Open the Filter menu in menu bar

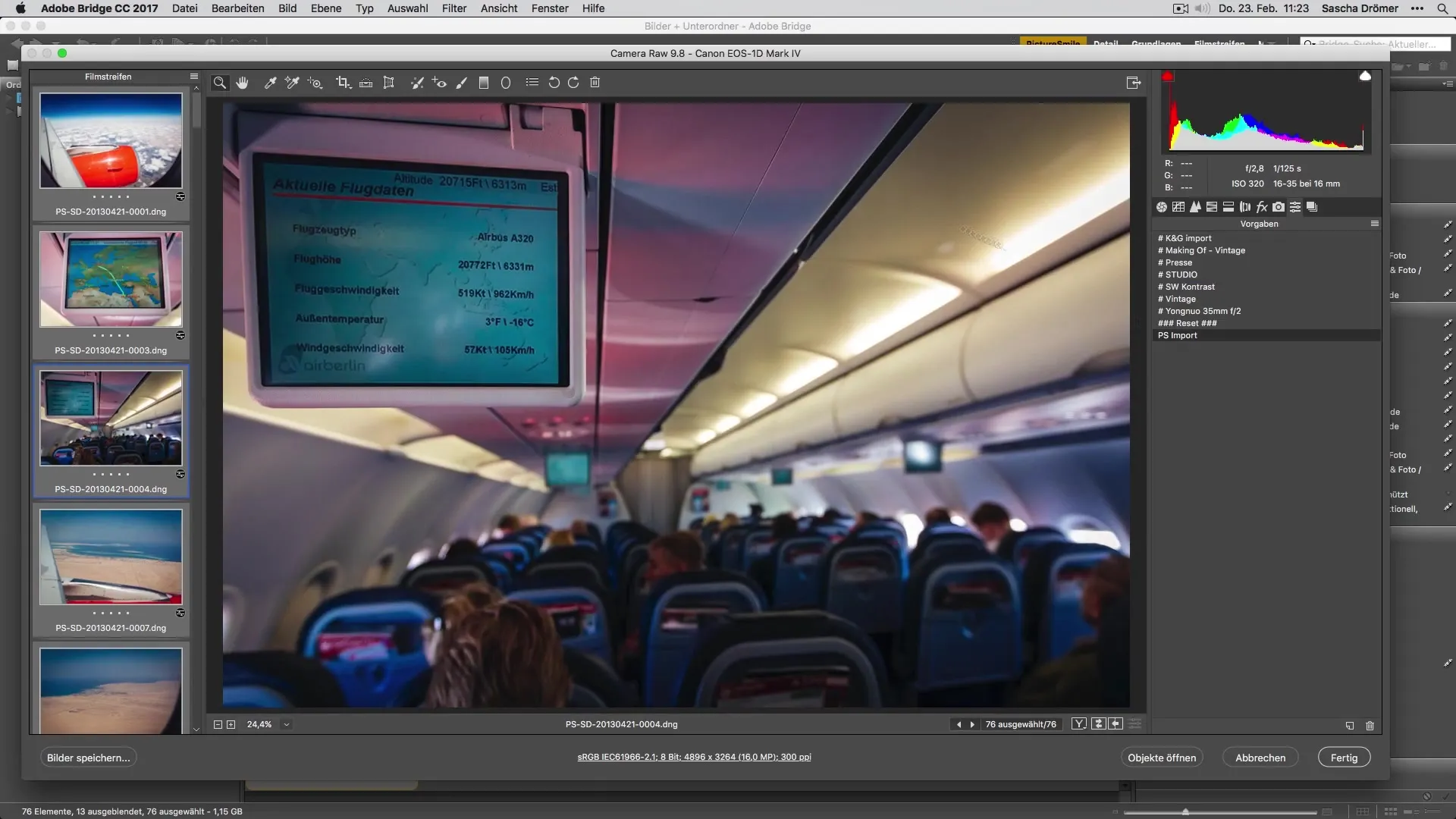click(454, 8)
